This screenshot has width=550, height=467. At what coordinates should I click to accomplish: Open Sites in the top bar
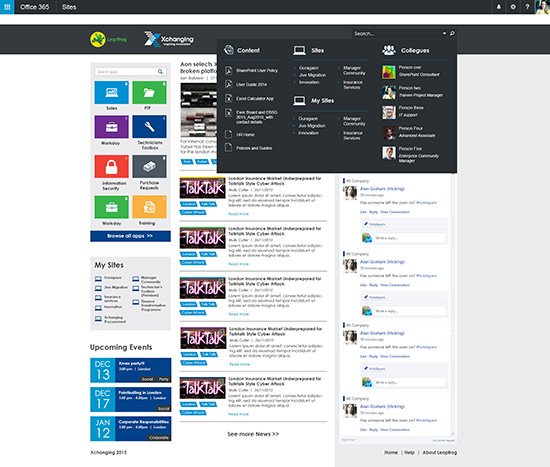(69, 7)
